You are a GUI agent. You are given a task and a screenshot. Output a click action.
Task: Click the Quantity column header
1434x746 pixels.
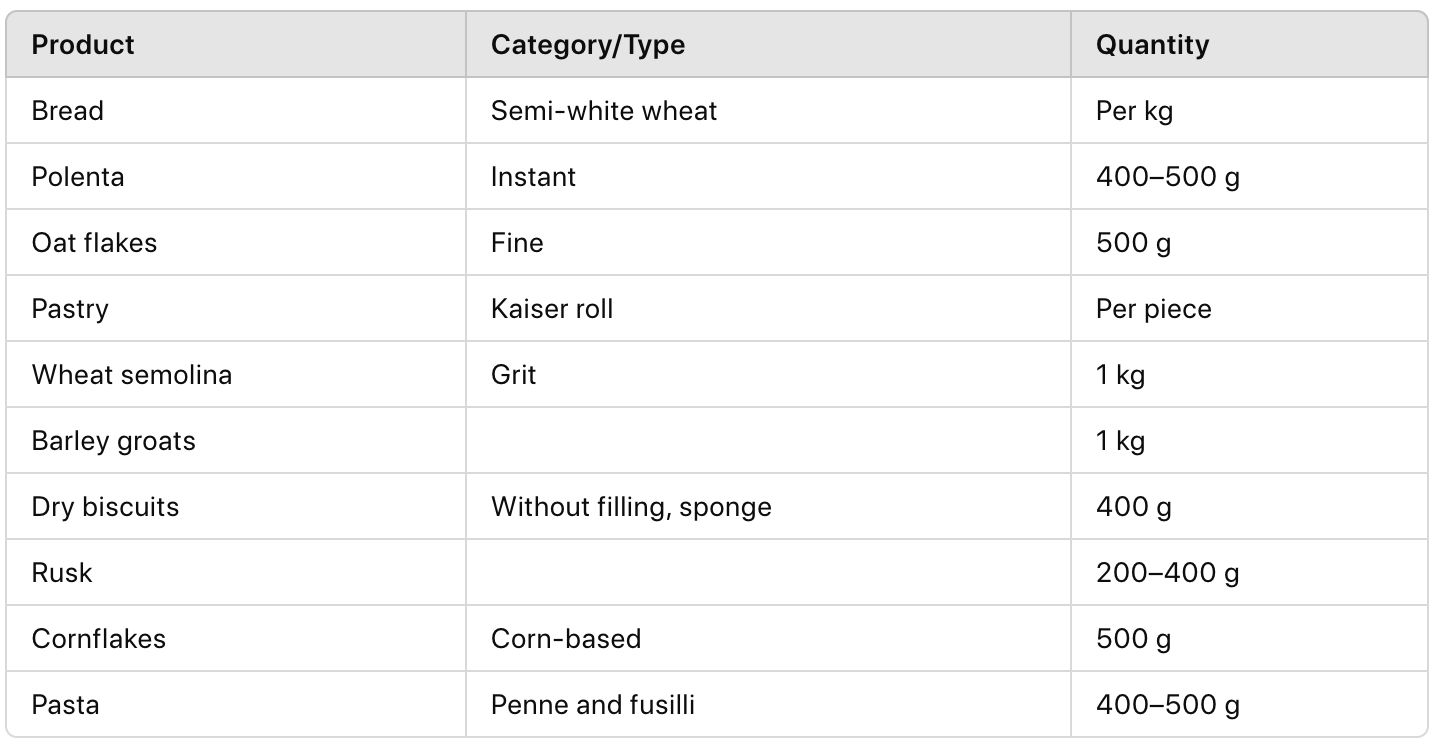(x=1152, y=45)
